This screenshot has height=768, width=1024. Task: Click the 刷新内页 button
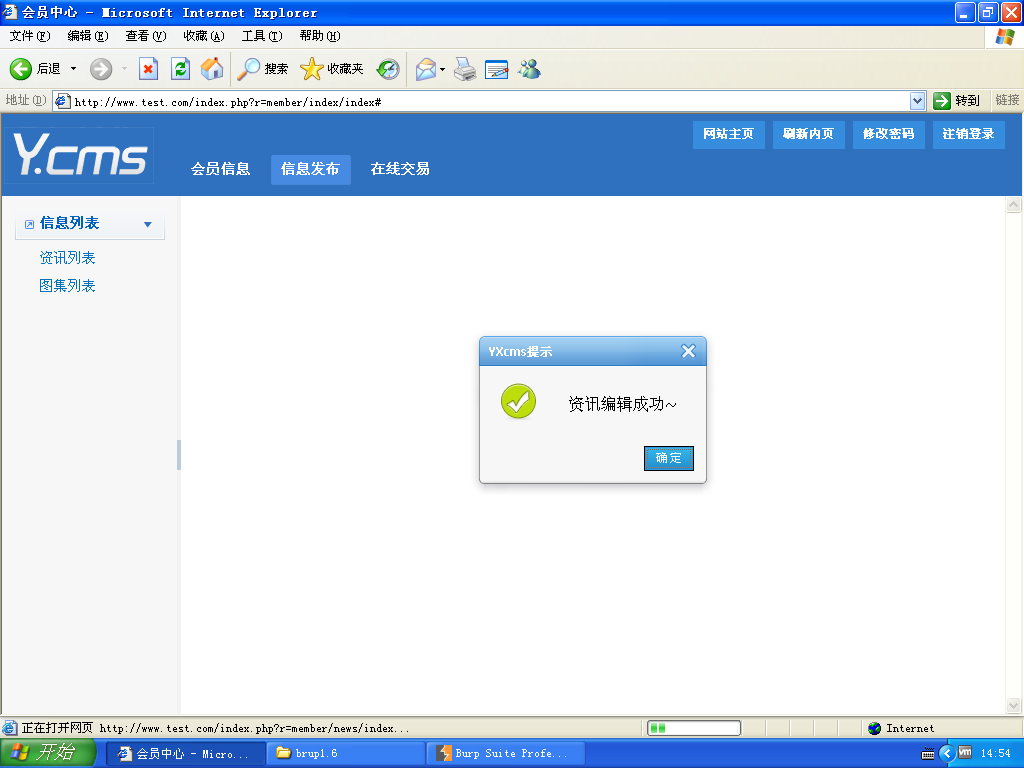pyautogui.click(x=808, y=135)
